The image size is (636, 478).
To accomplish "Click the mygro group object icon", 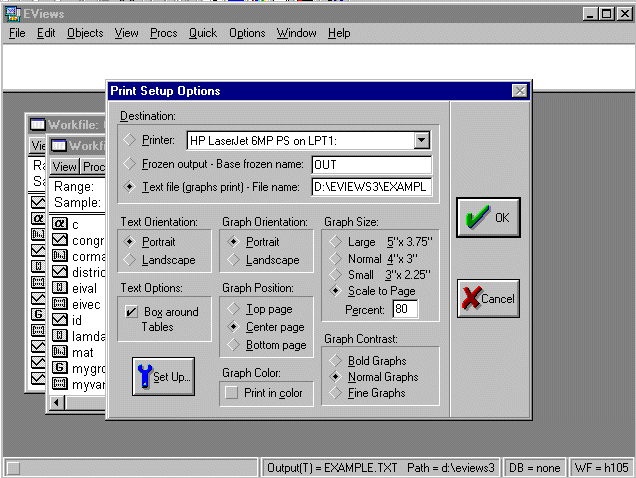I will 59,368.
